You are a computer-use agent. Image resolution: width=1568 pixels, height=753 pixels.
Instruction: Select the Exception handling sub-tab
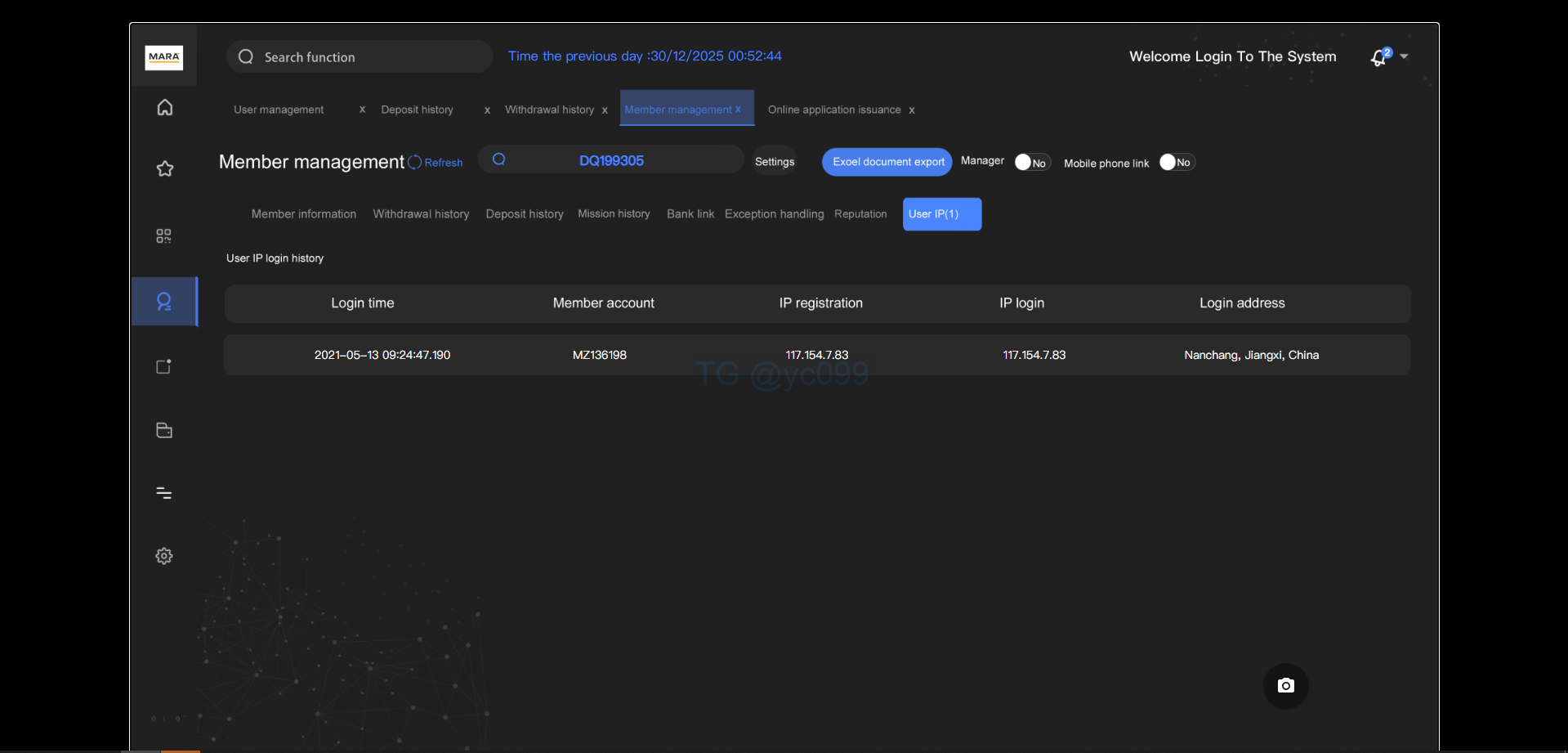(774, 214)
